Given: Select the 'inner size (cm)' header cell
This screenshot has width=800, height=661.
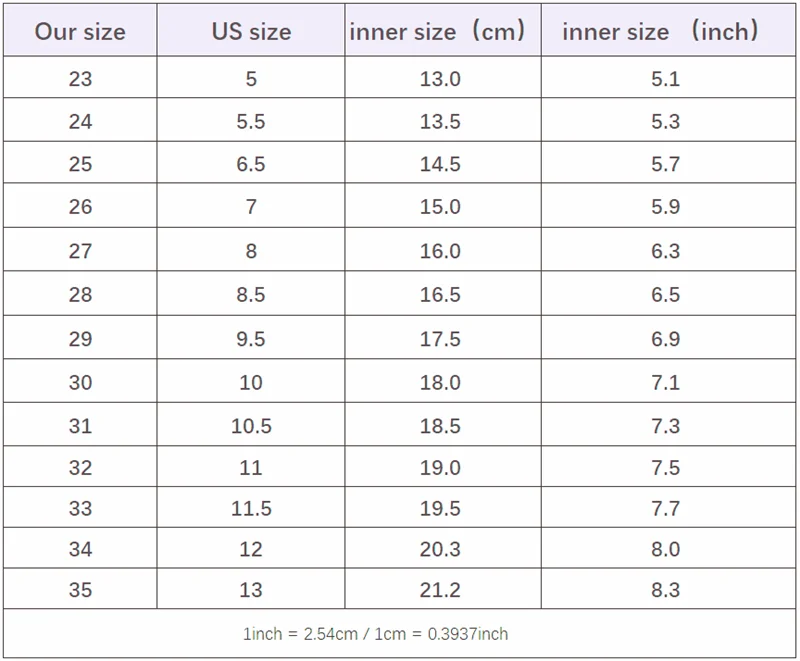Looking at the screenshot, I should (443, 31).
